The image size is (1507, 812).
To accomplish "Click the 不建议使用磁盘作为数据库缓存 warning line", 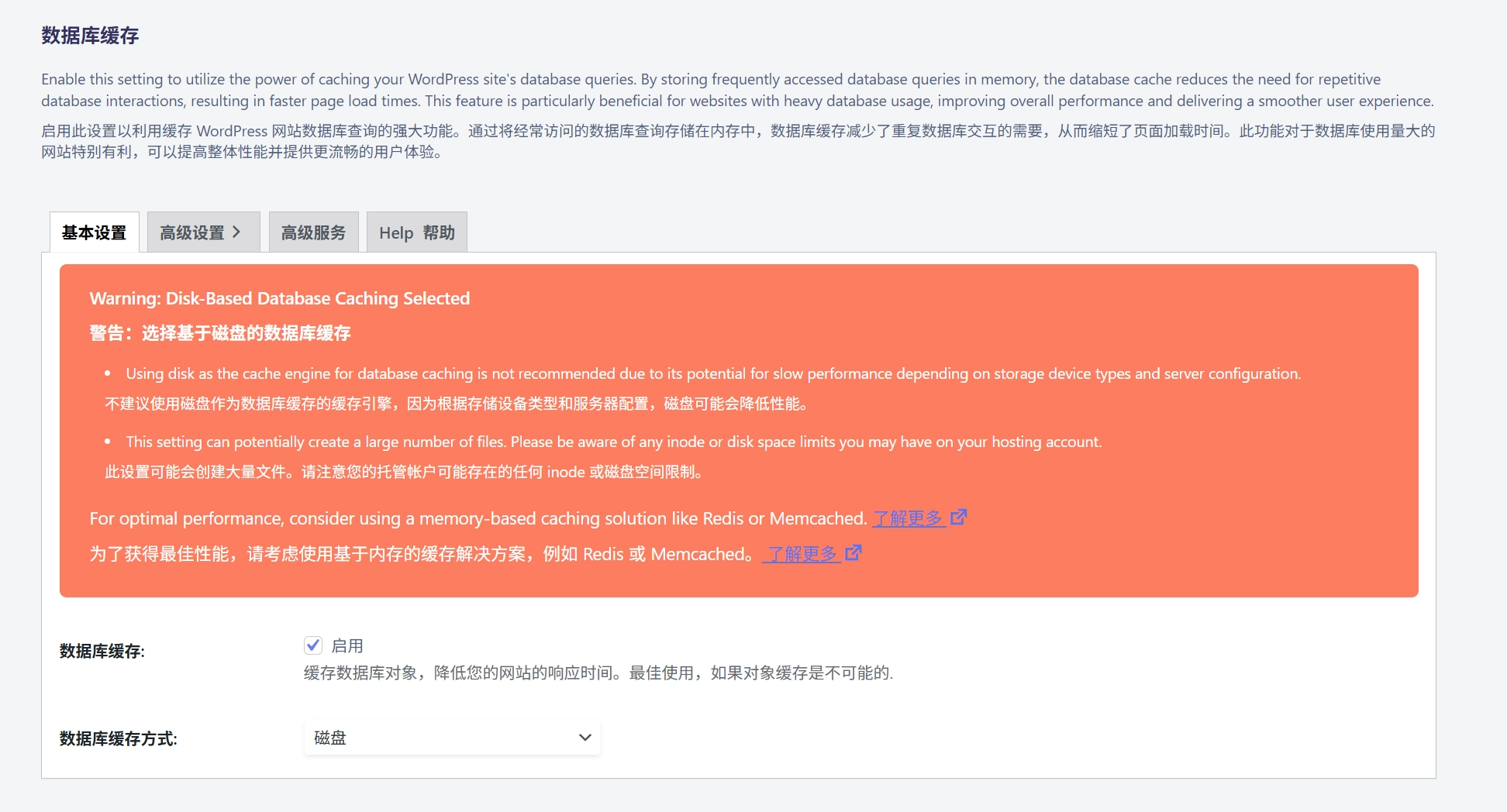I will coord(457,404).
